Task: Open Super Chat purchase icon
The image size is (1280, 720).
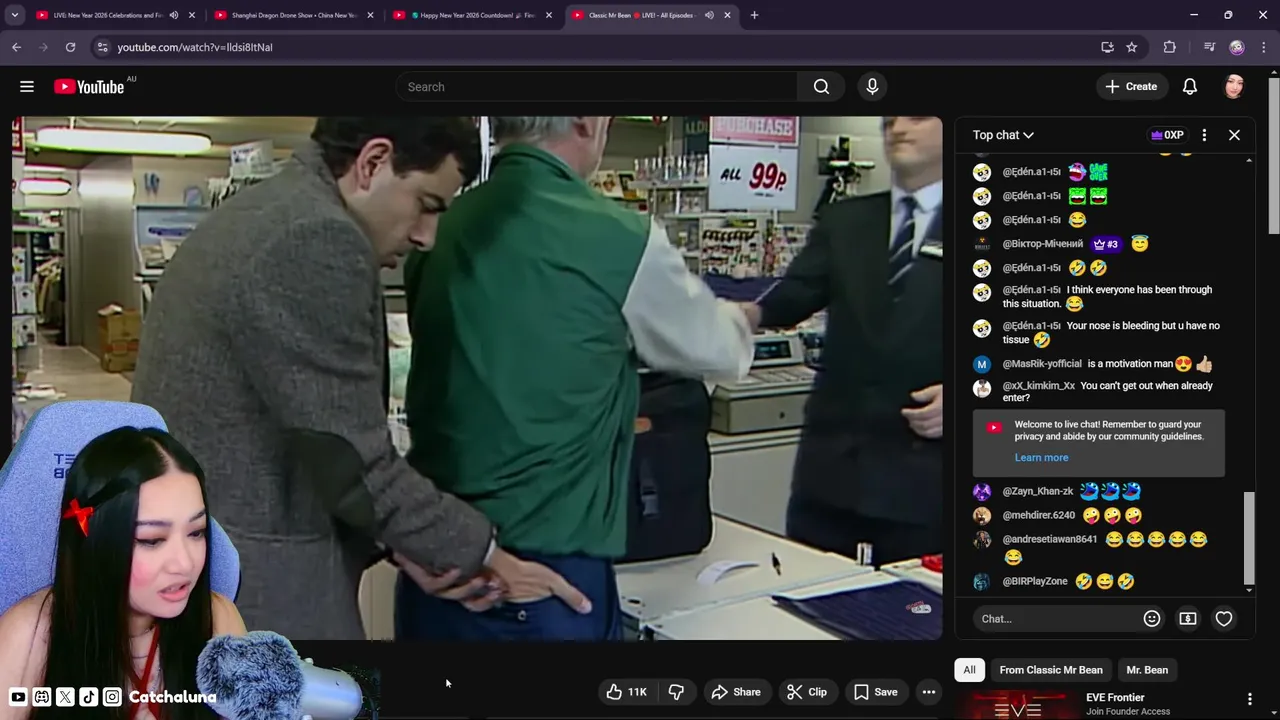Action: (1188, 619)
